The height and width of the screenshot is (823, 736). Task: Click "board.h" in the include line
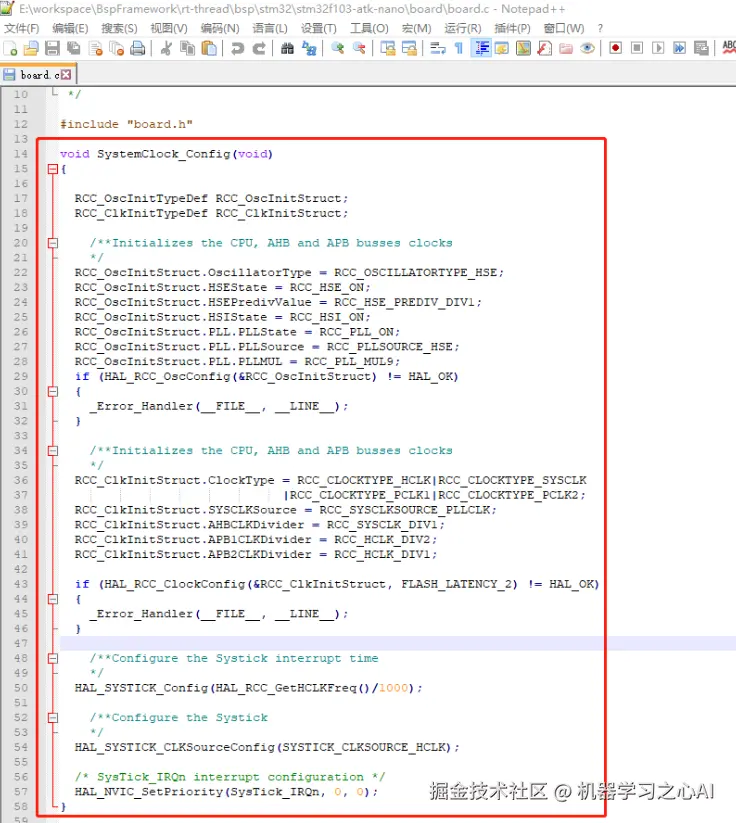tap(160, 124)
